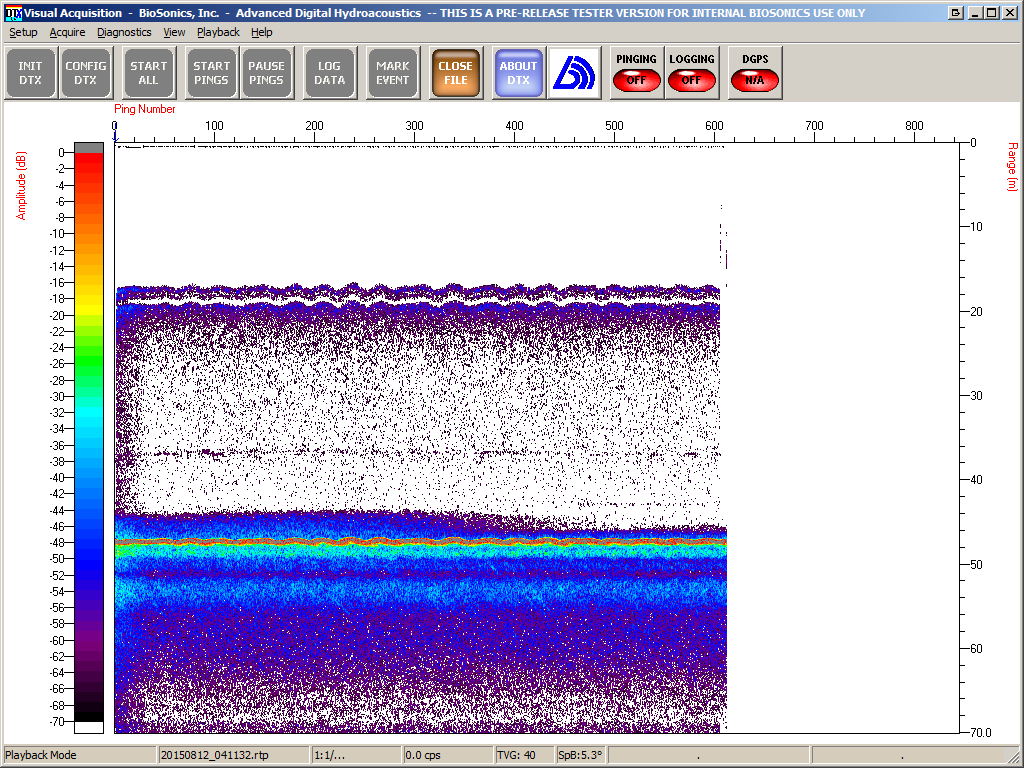Viewport: 1024px width, 768px height.
Task: Click the amplitude color scale bar
Action: (x=89, y=438)
